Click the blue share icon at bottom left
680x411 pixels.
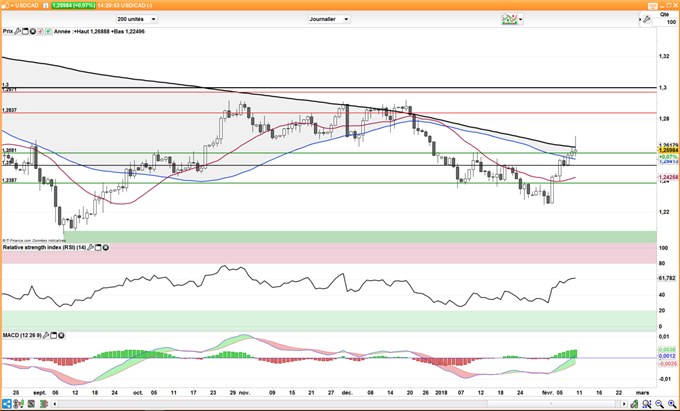(x=7, y=404)
